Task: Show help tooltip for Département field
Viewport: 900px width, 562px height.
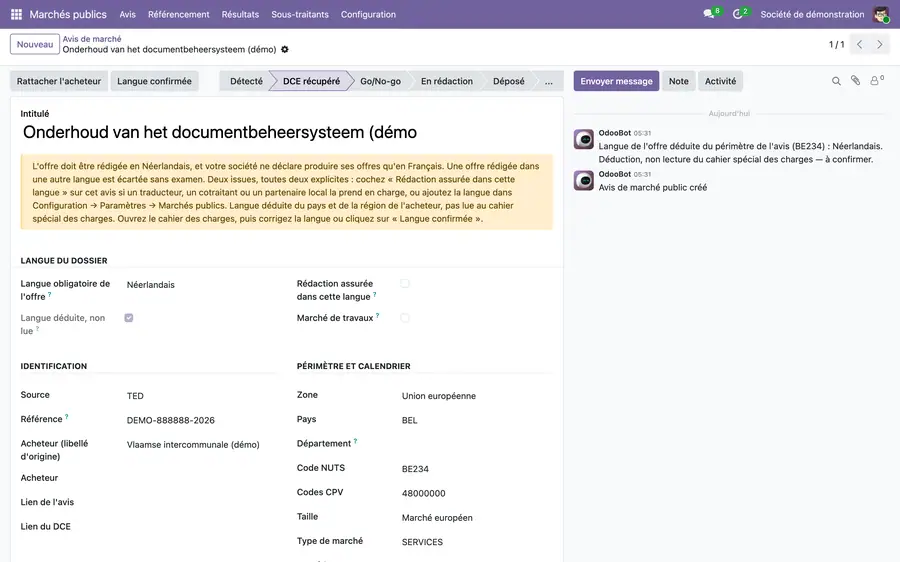Action: (x=355, y=441)
